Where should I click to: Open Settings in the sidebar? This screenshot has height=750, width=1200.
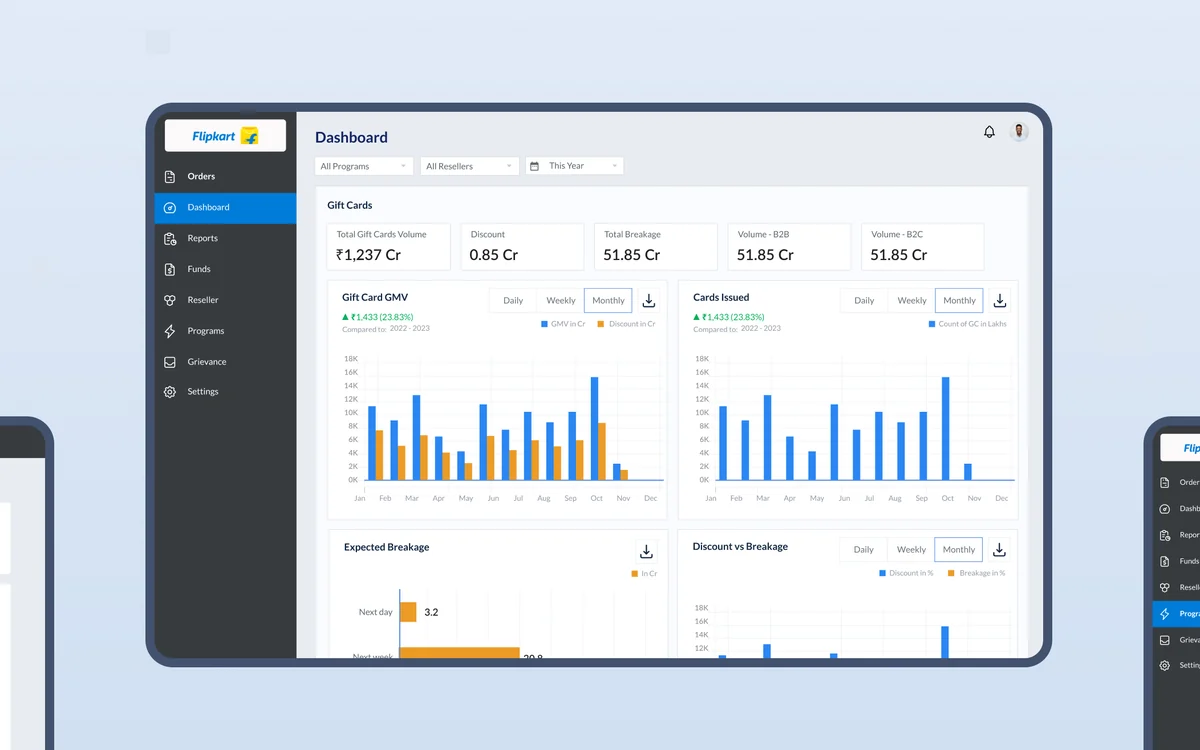tap(225, 392)
